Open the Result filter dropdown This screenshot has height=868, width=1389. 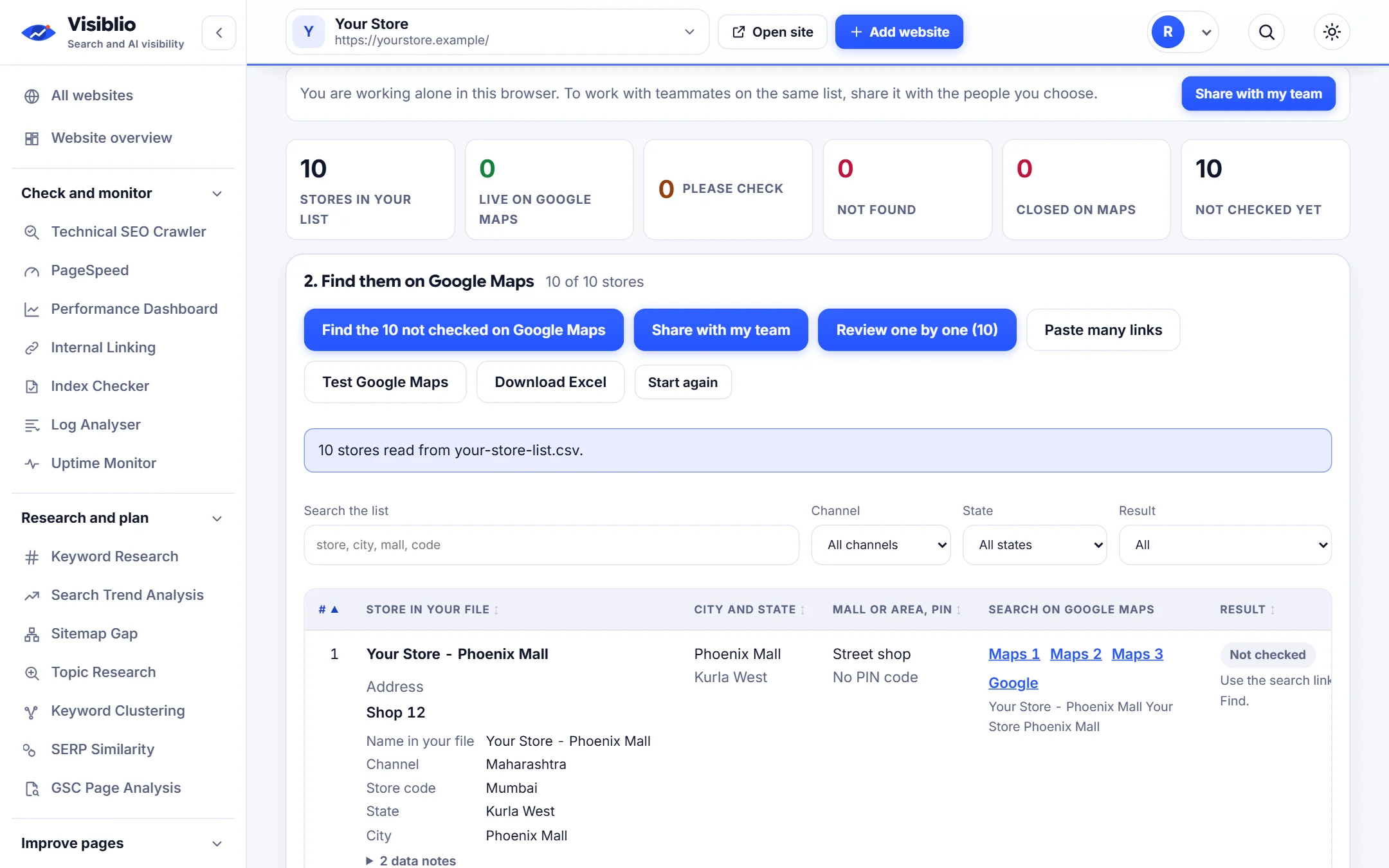[1224, 545]
